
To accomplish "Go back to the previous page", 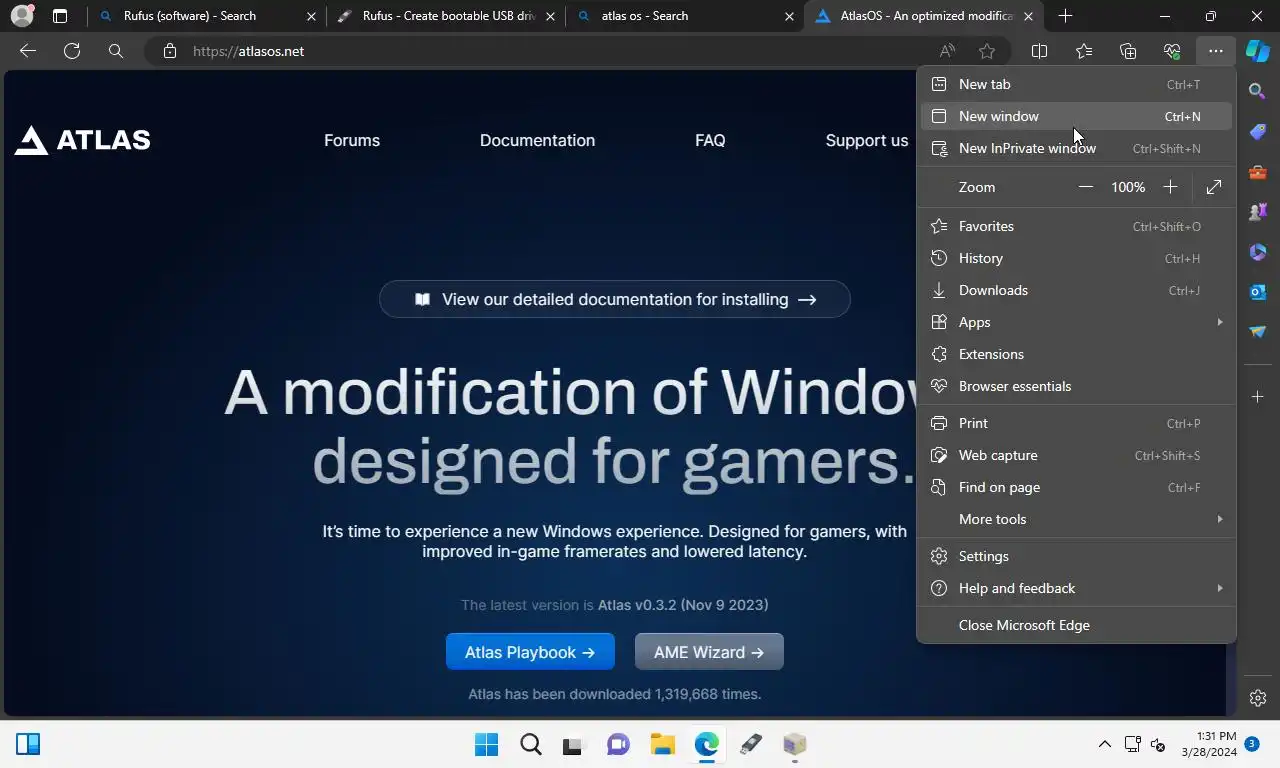I will click(x=28, y=51).
